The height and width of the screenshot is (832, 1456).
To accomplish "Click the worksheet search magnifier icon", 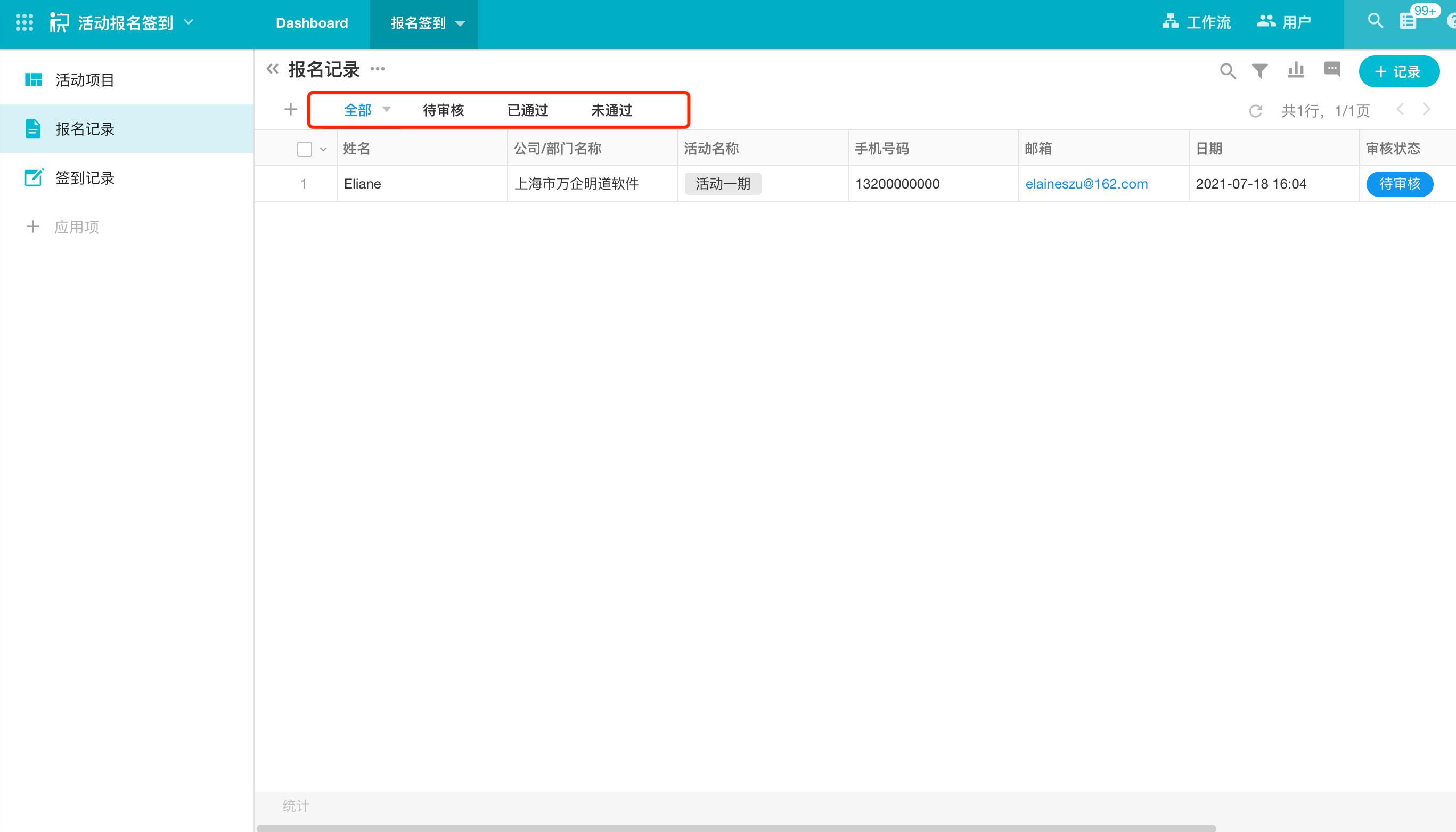I will [1228, 71].
